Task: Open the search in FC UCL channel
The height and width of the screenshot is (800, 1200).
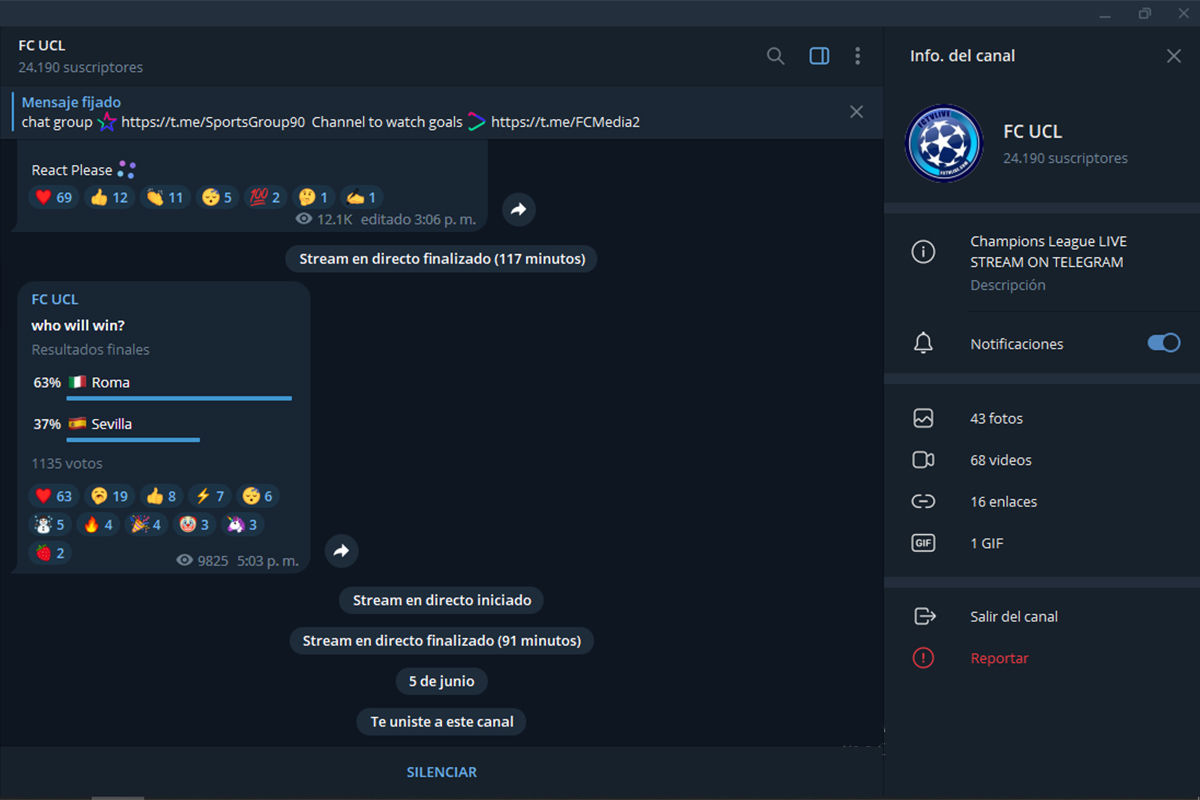Action: click(775, 56)
